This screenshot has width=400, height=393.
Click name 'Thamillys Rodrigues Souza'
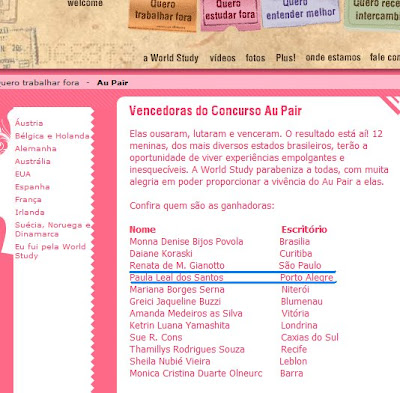(187, 350)
